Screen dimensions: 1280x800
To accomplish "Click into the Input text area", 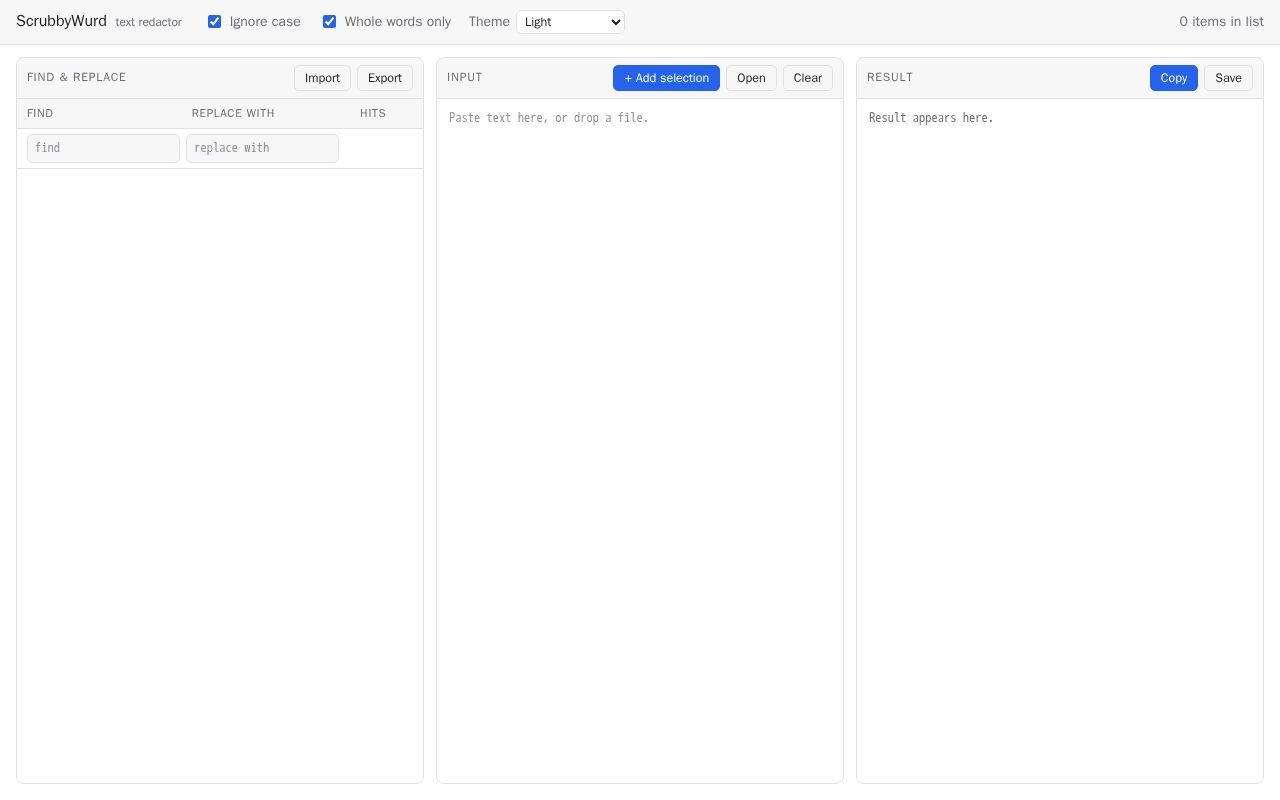I will (x=640, y=440).
